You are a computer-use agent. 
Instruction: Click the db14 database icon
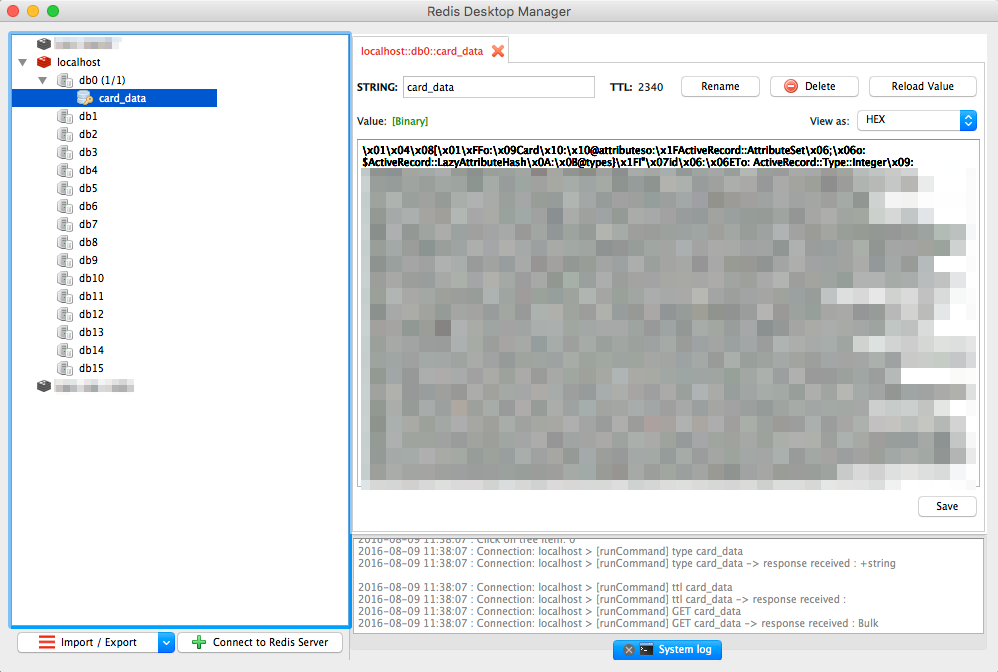click(x=65, y=350)
